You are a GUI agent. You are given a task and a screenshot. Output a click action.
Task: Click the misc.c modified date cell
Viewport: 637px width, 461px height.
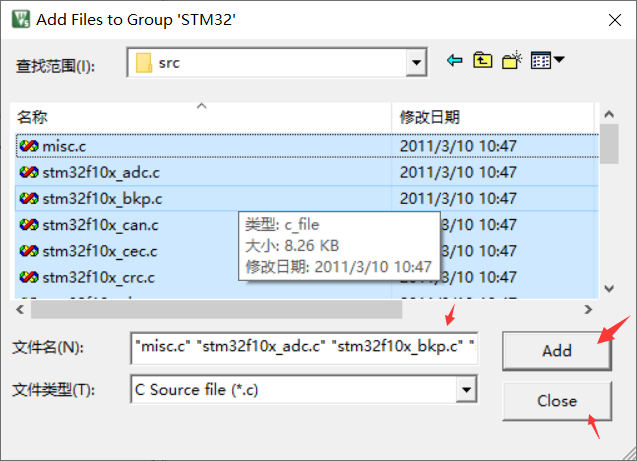coord(458,146)
